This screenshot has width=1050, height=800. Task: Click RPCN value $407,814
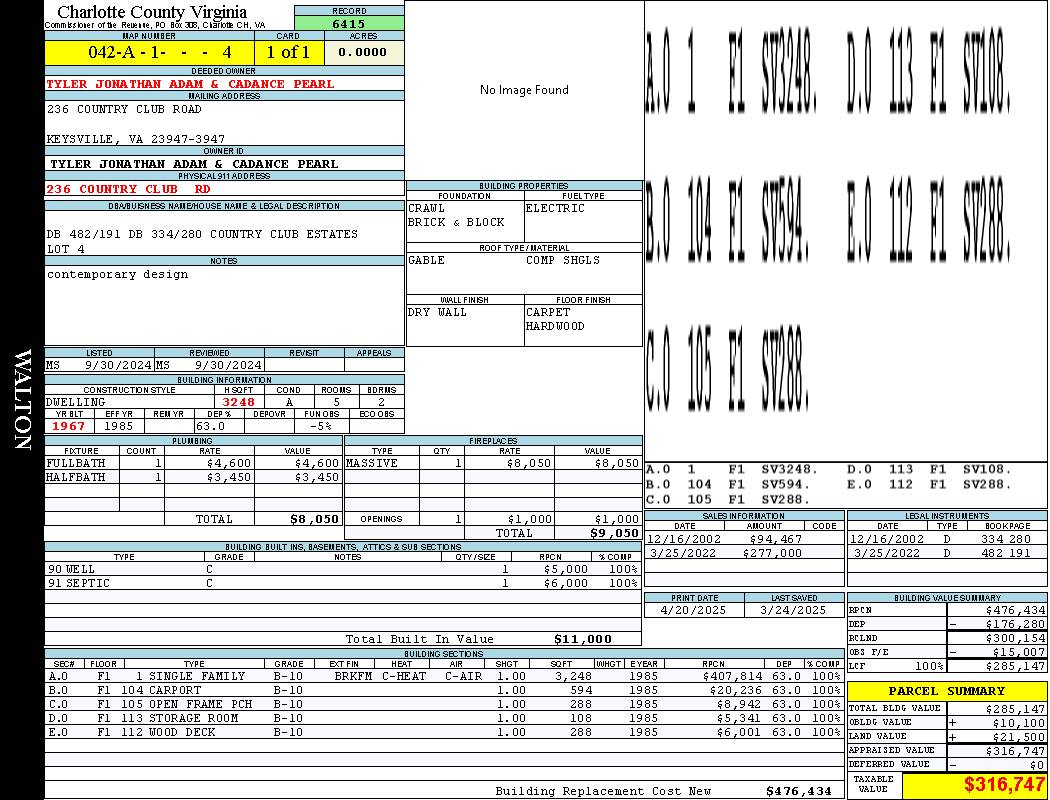click(x=732, y=676)
